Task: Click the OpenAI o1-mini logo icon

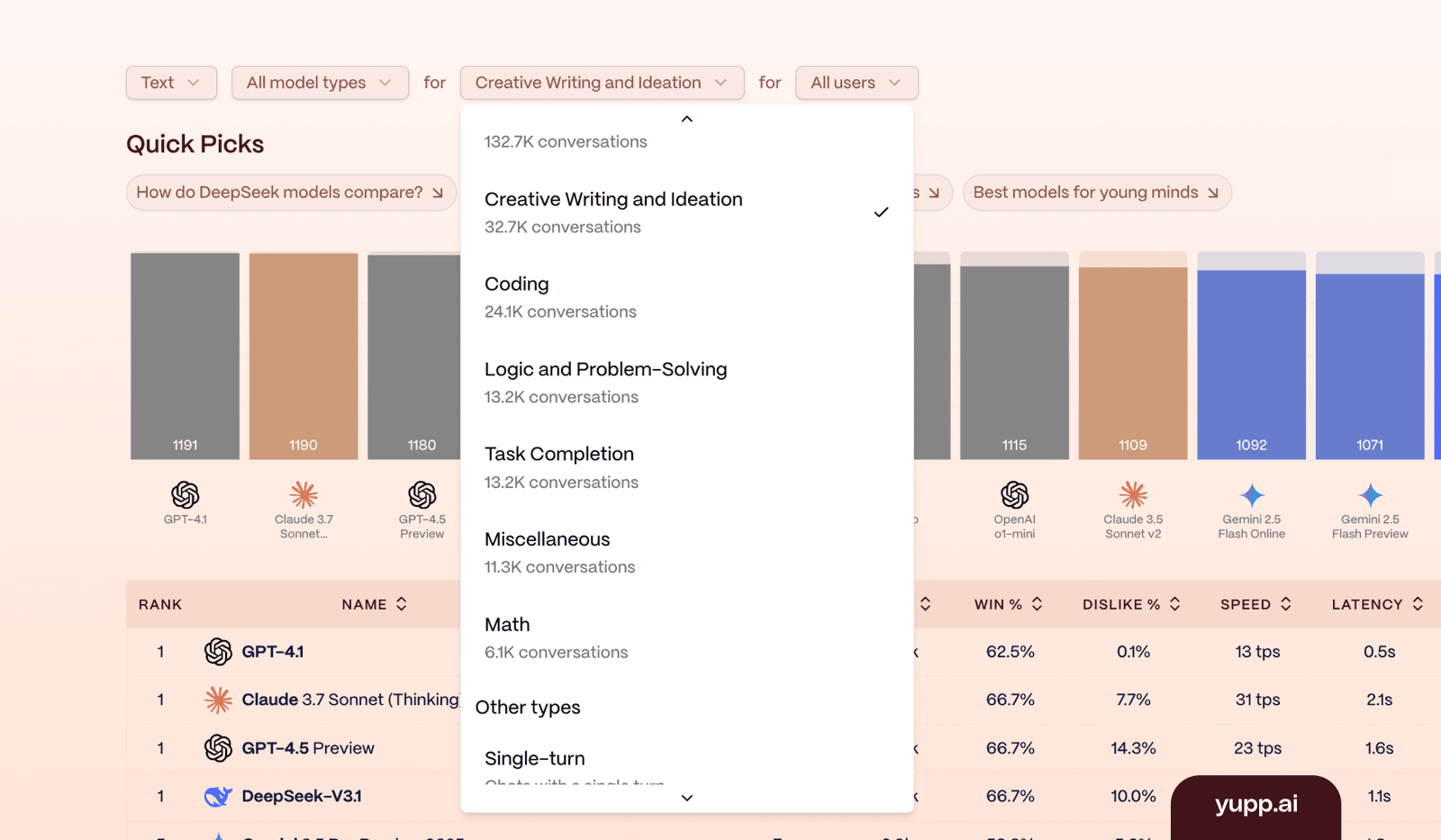Action: tap(1014, 494)
